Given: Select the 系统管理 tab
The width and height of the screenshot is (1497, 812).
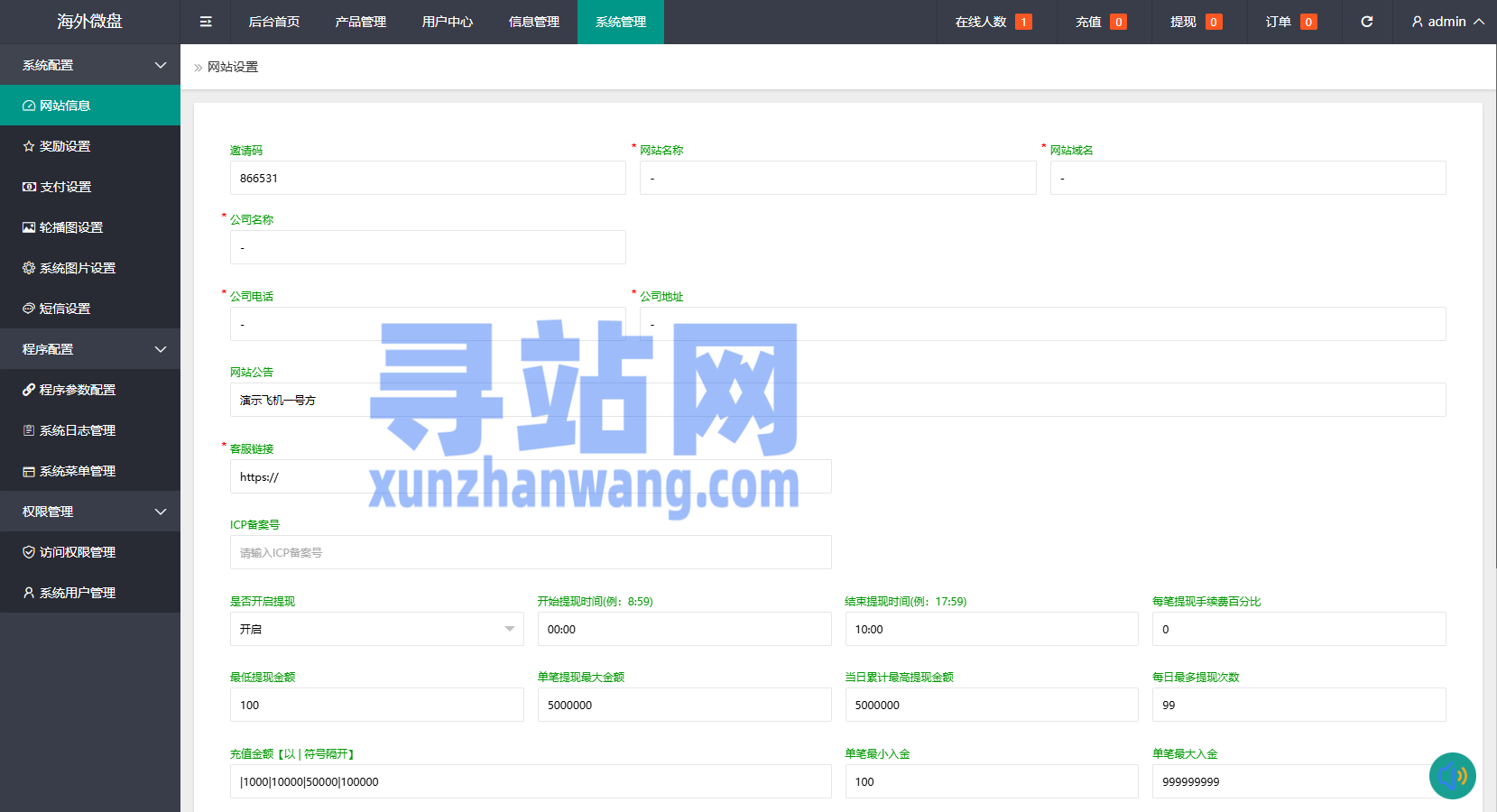Looking at the screenshot, I should click(x=621, y=22).
